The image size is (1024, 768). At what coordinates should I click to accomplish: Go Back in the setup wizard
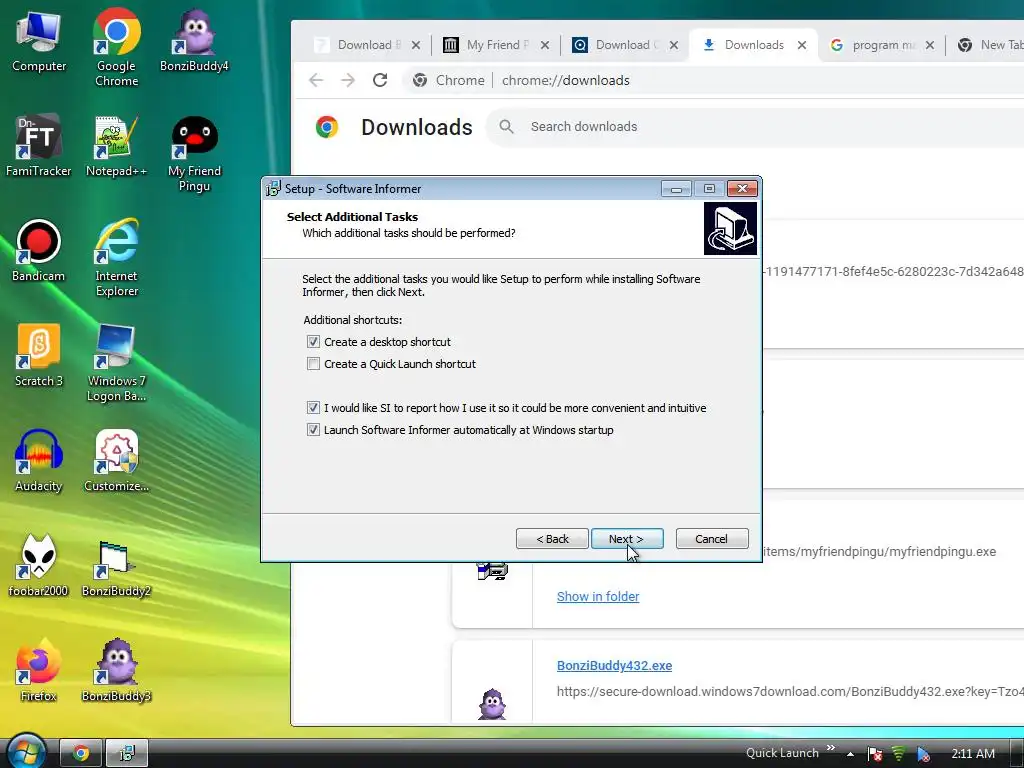(552, 539)
